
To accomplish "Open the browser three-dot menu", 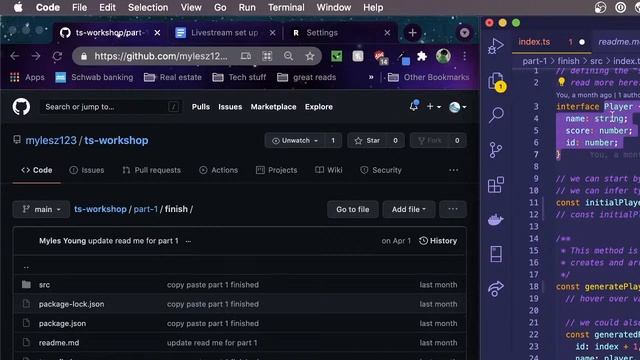I will point(464,56).
